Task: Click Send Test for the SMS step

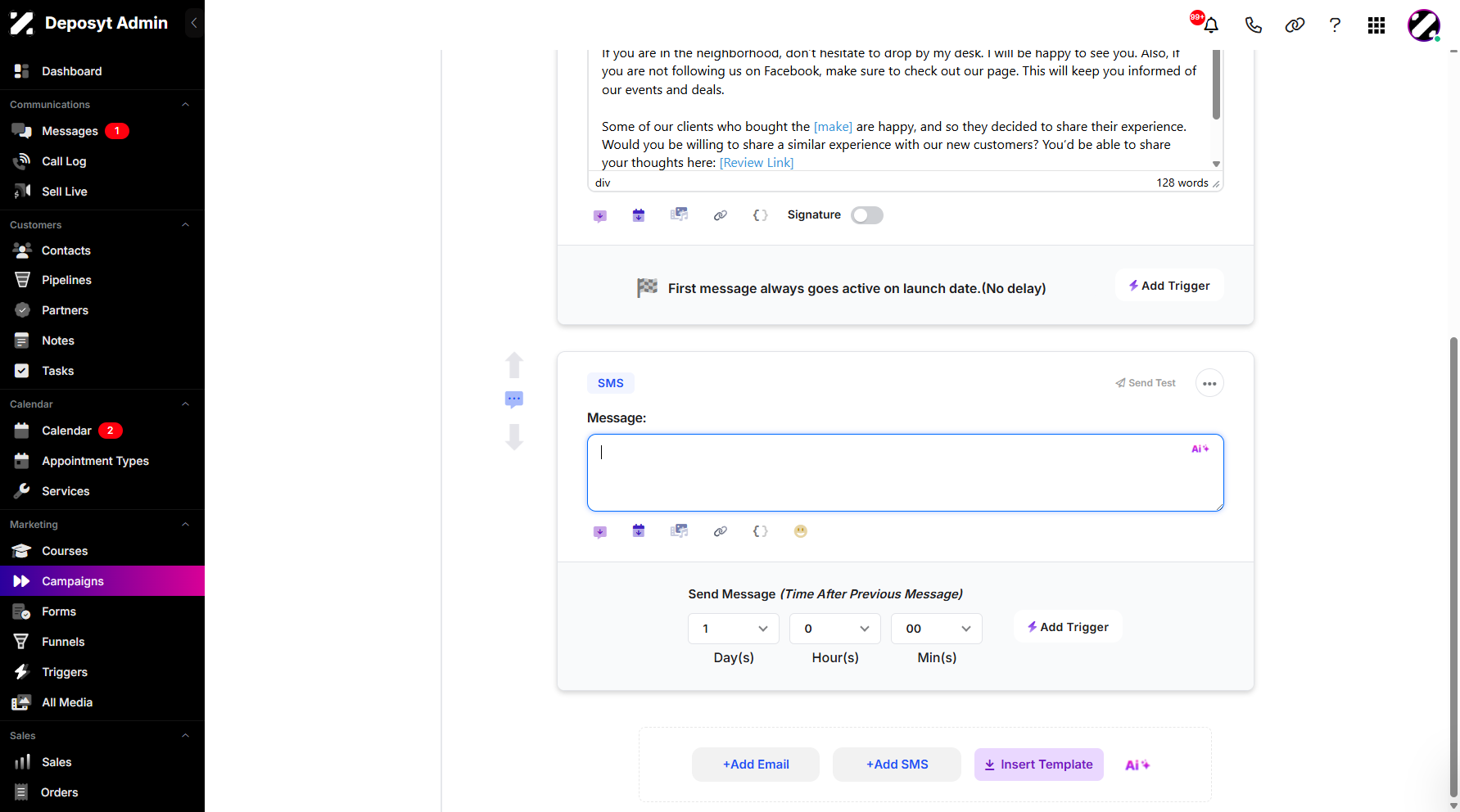Action: (x=1146, y=383)
